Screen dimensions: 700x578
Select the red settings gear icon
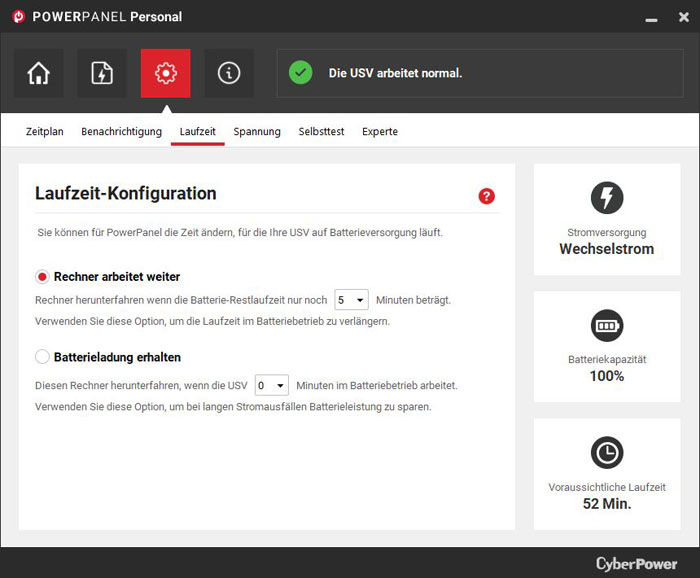click(x=166, y=73)
